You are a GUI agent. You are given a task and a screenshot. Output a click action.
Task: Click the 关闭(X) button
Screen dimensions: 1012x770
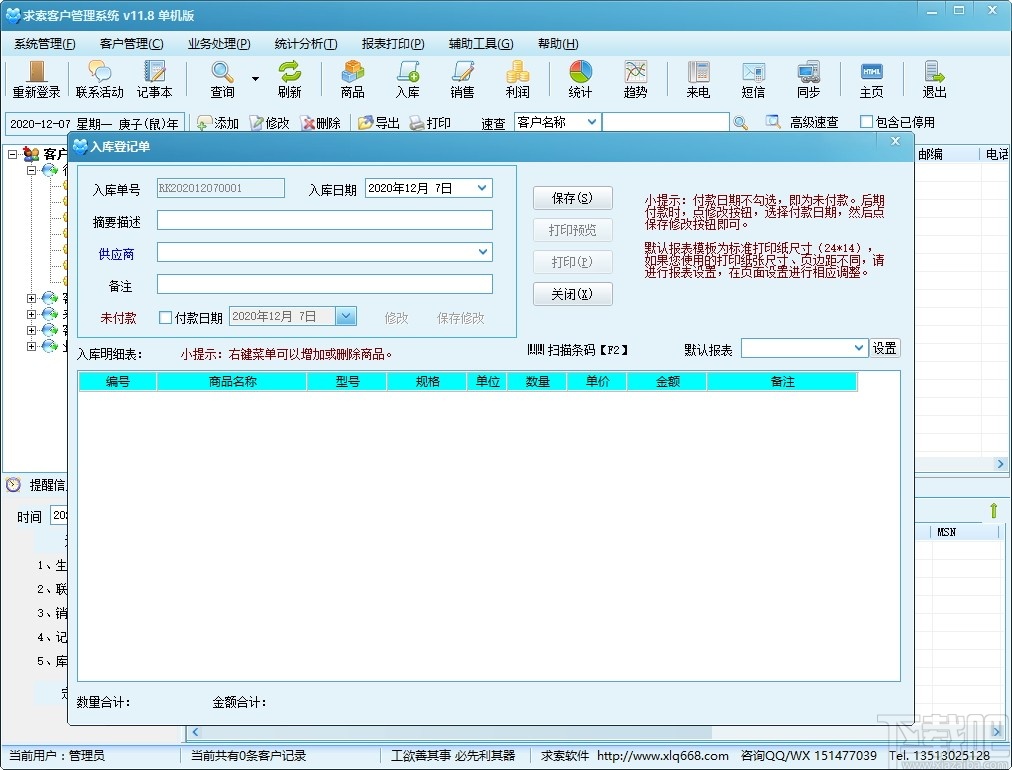pos(572,294)
